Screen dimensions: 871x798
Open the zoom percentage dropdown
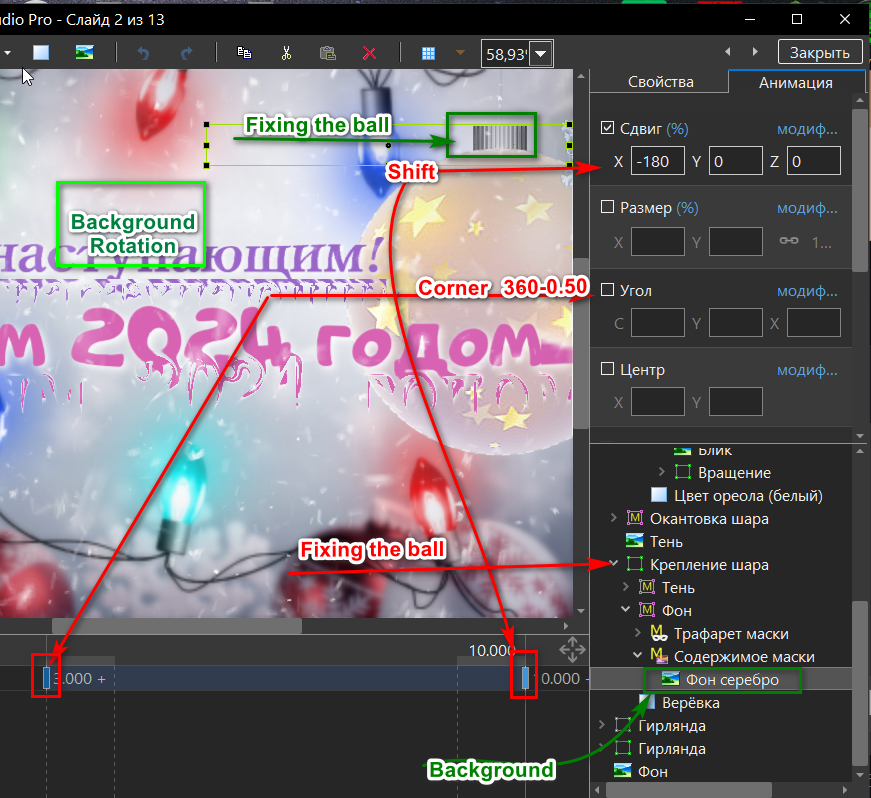click(541, 54)
